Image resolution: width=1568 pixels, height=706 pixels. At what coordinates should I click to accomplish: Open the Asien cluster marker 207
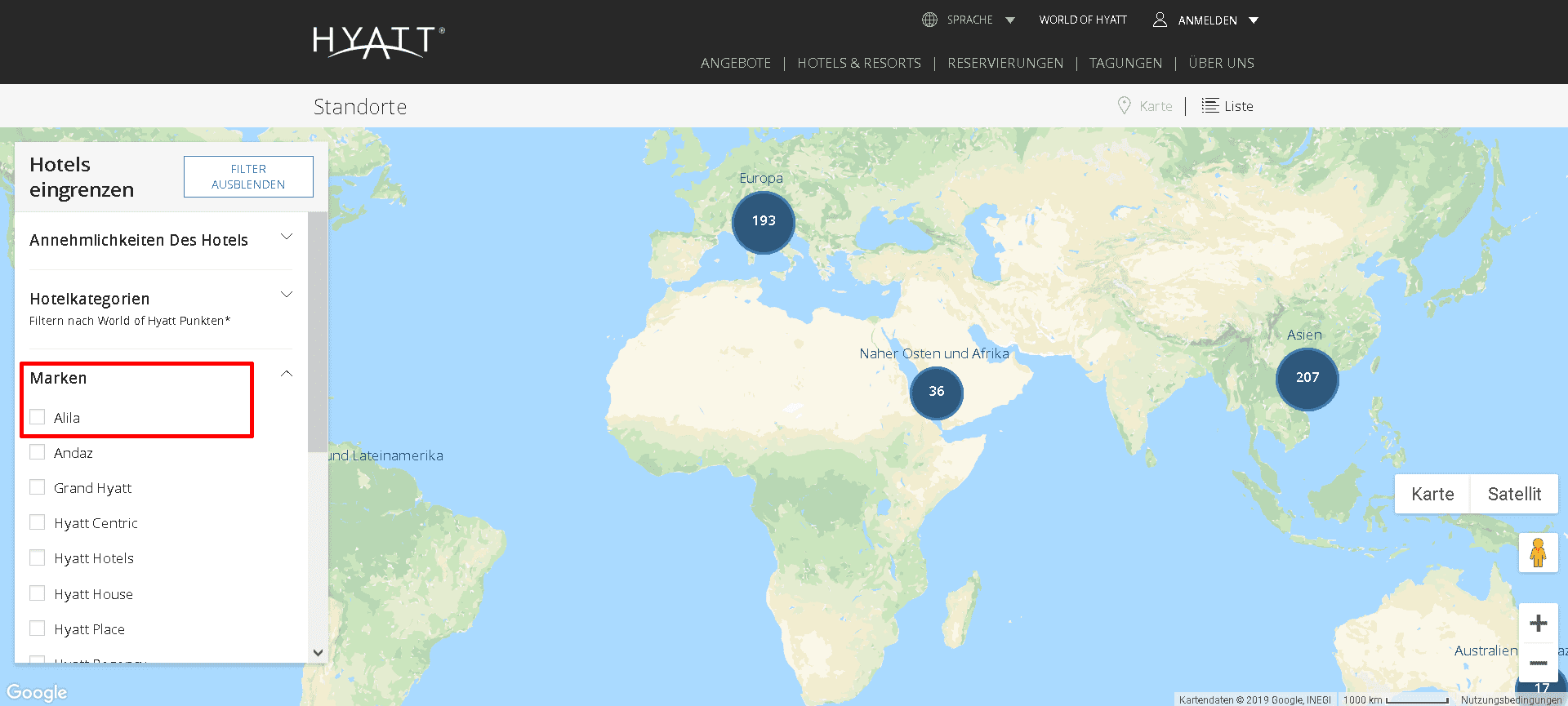coord(1307,378)
